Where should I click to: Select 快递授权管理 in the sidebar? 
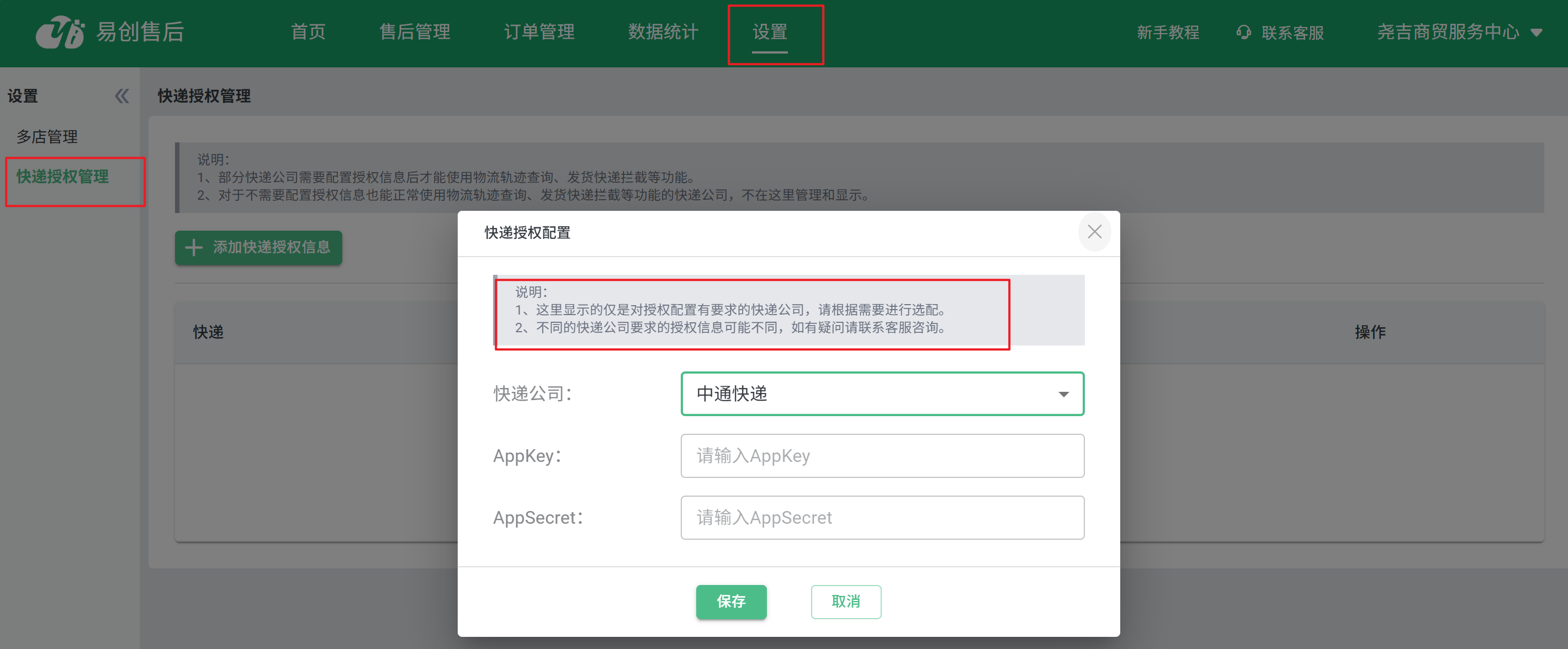pos(63,177)
